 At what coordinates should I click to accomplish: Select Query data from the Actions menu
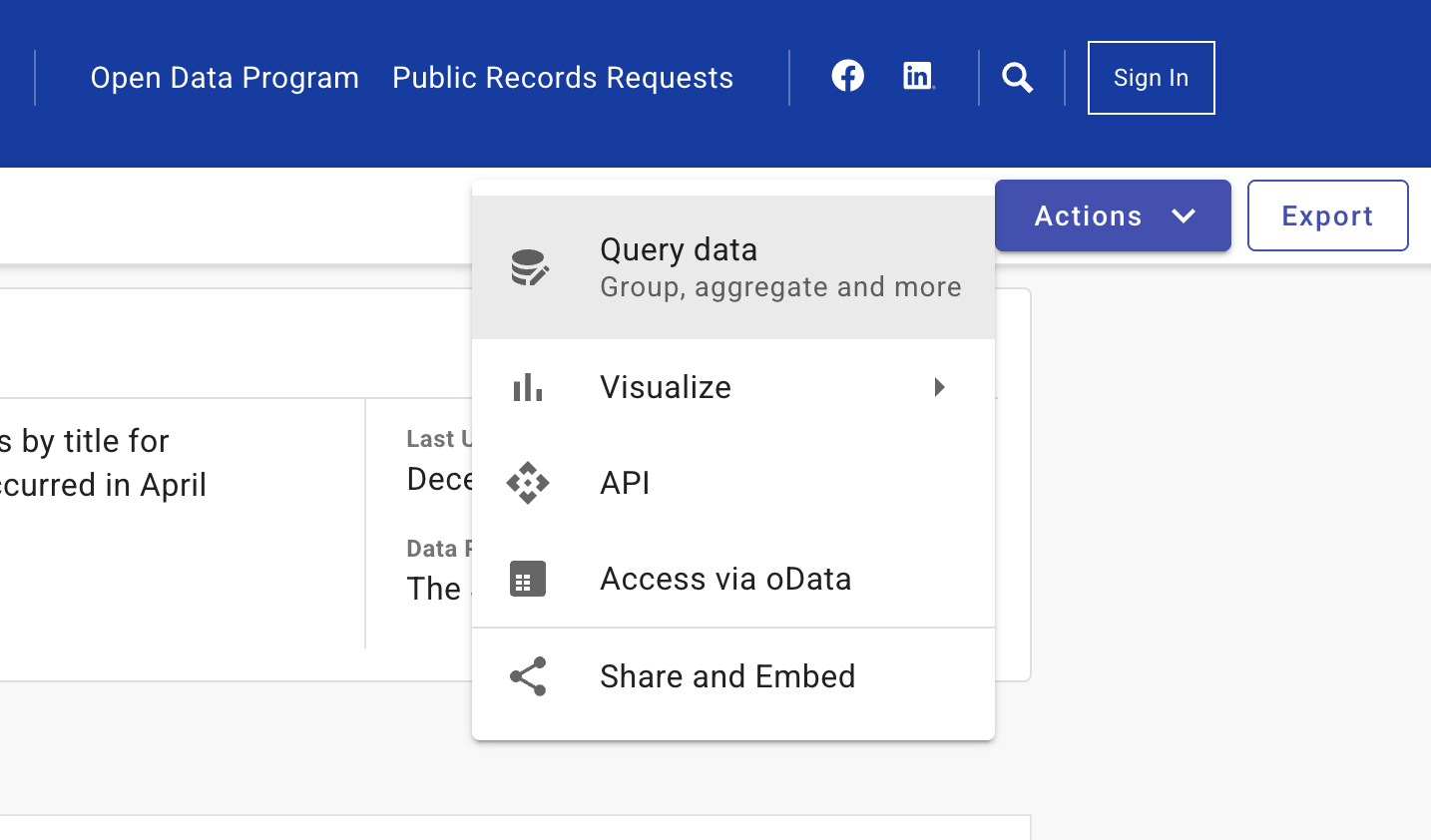[679, 250]
